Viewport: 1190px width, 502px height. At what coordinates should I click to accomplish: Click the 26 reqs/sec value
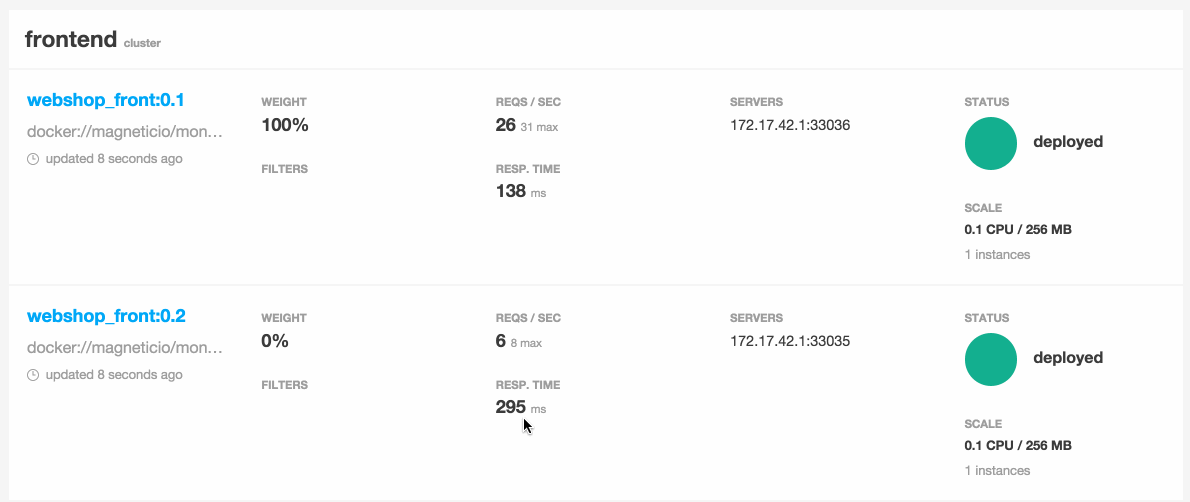point(505,125)
